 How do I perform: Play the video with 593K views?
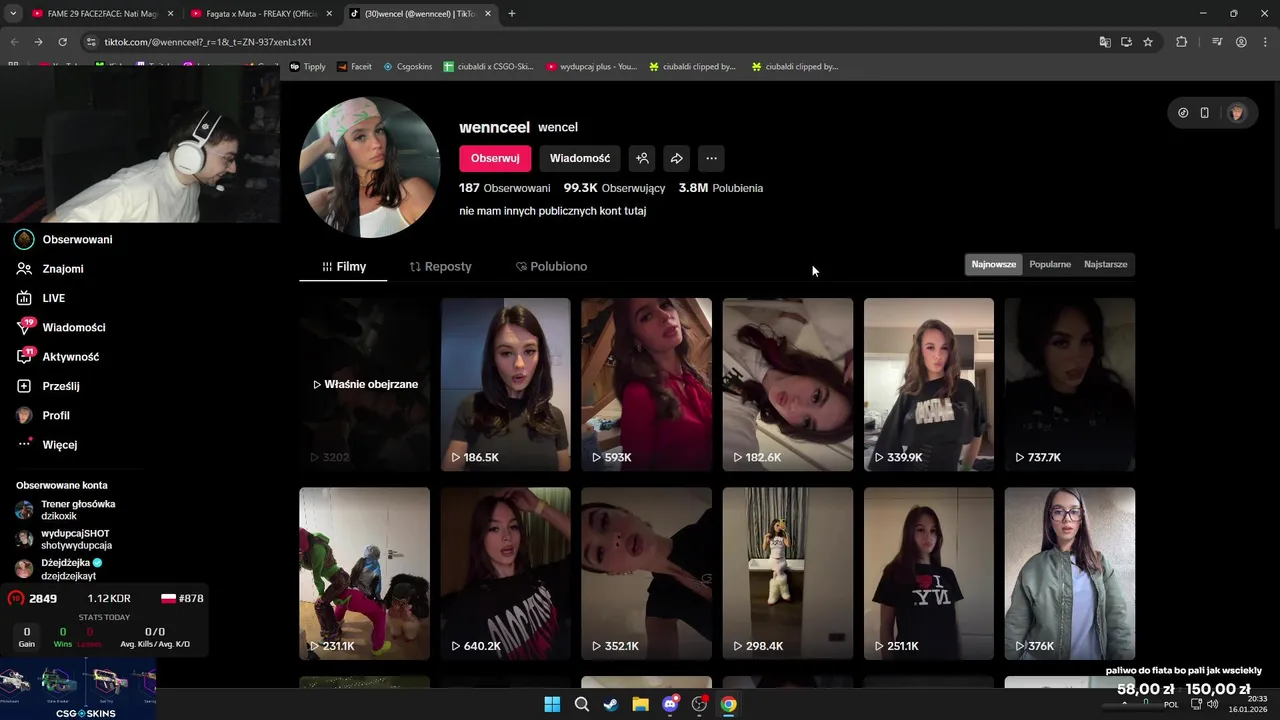[x=646, y=384]
